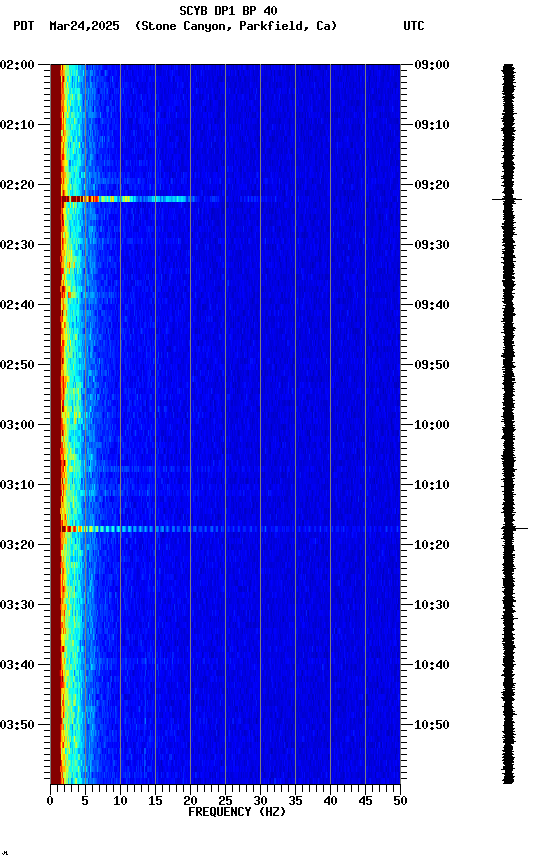Screen dimensions: 552x864
Task: Click the 45 Hz frequency tick label
Action: point(365,801)
